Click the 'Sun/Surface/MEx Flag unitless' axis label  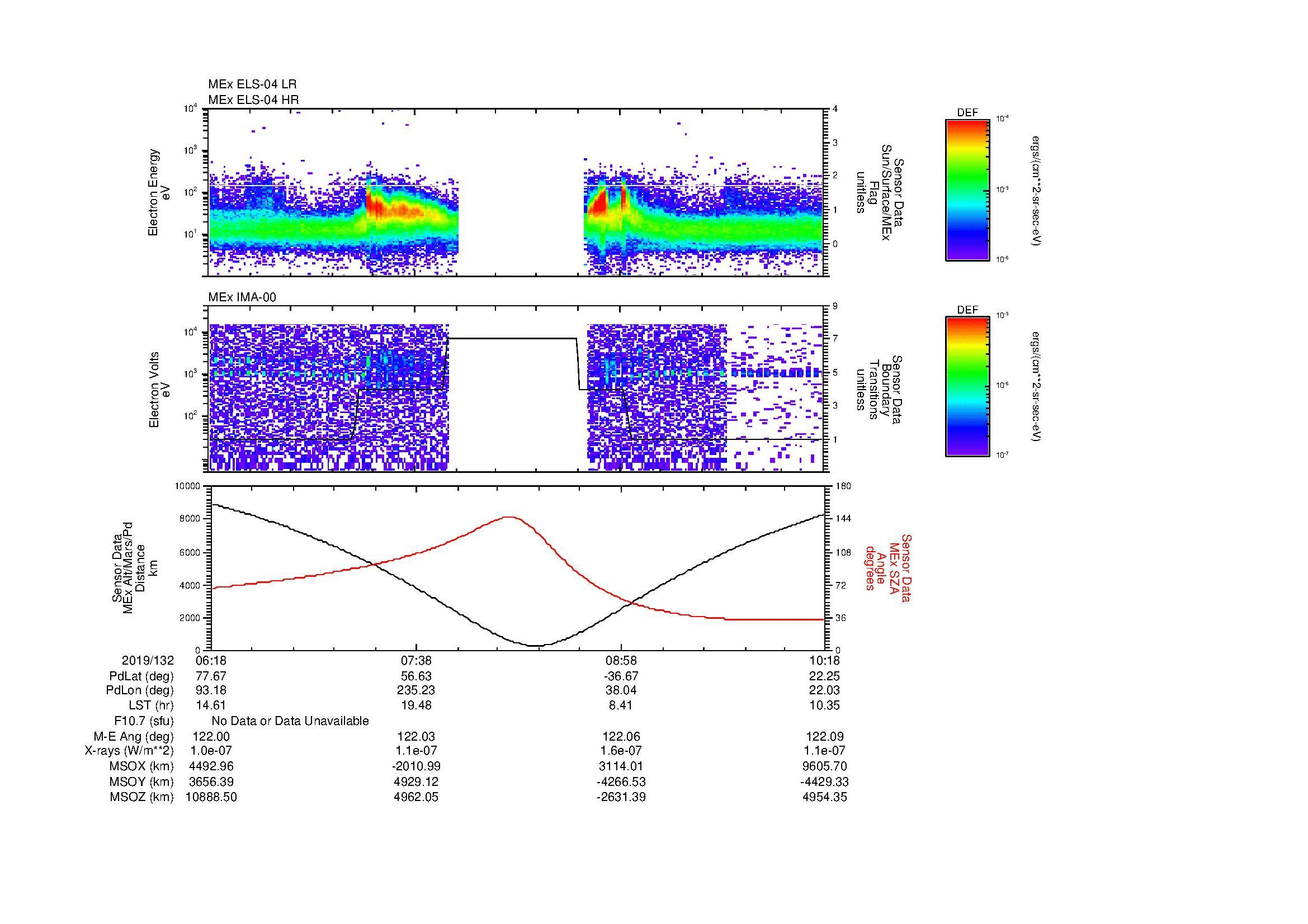[880, 192]
